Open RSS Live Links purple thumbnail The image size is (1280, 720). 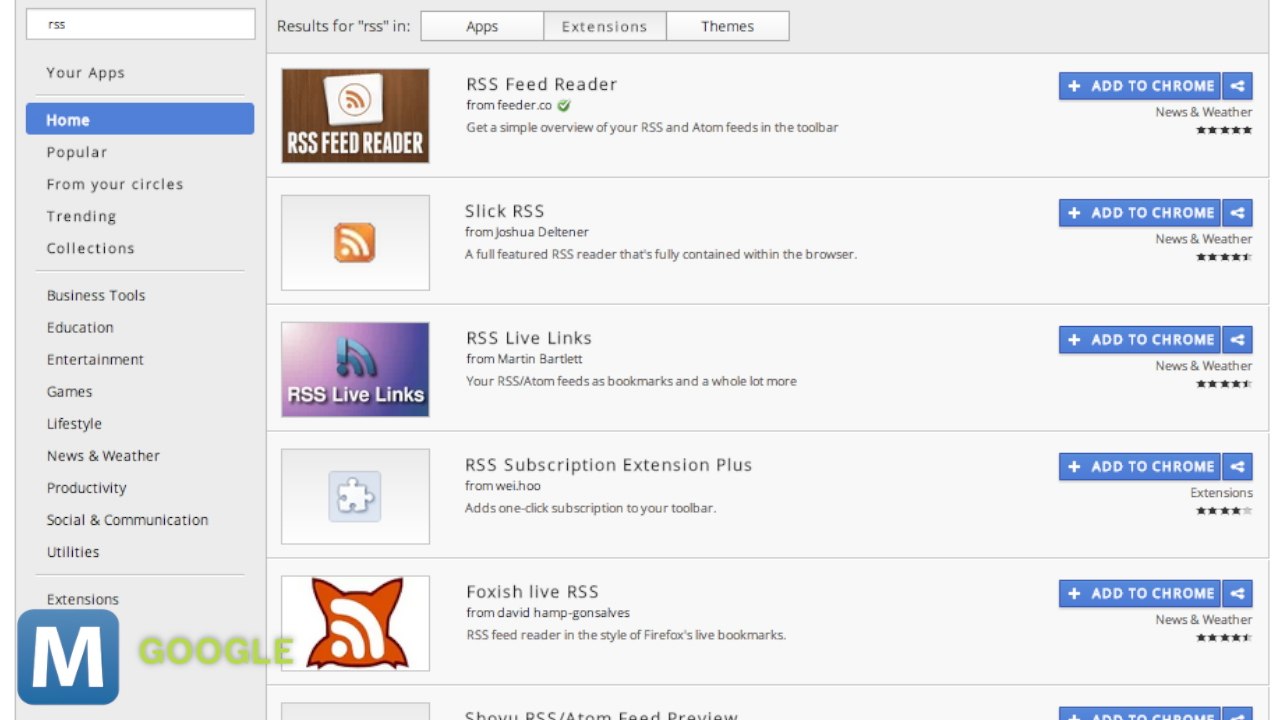[355, 370]
